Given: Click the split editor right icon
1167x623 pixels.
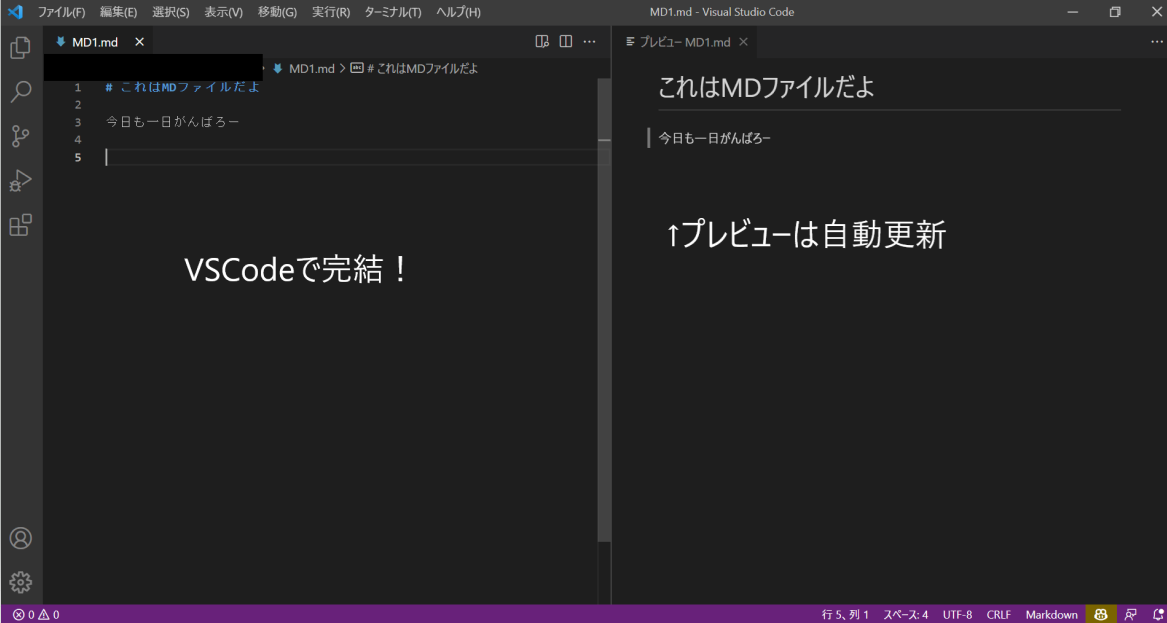Looking at the screenshot, I should click(x=566, y=42).
